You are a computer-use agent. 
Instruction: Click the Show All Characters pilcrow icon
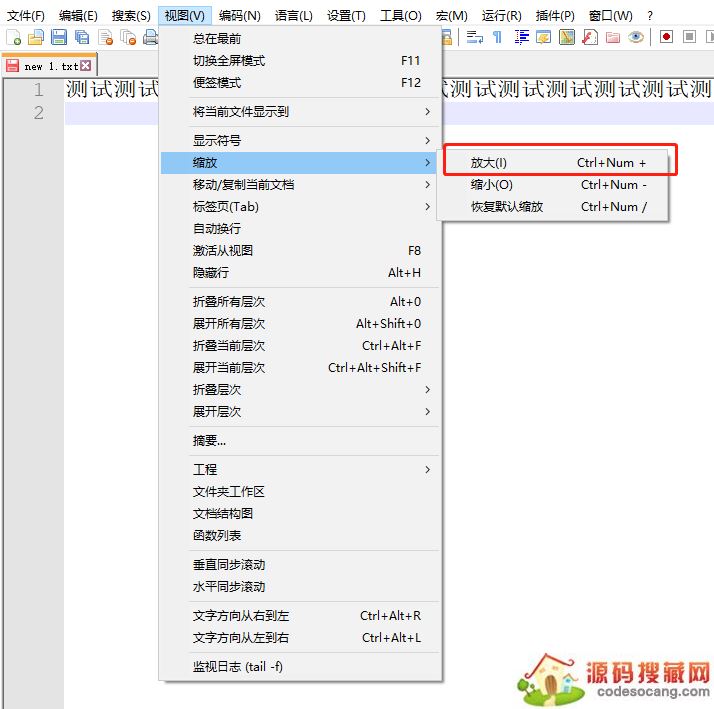click(x=498, y=38)
